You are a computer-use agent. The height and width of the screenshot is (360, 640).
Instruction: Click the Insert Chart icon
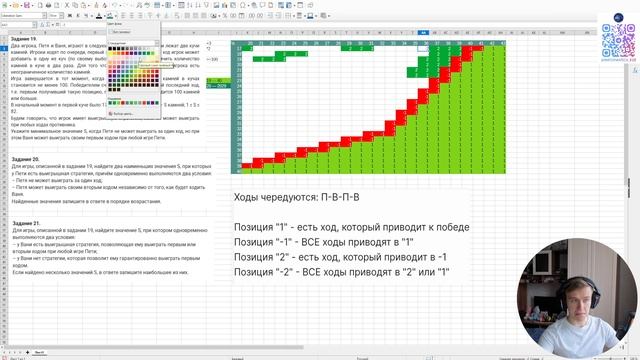pyautogui.click(x=224, y=5)
